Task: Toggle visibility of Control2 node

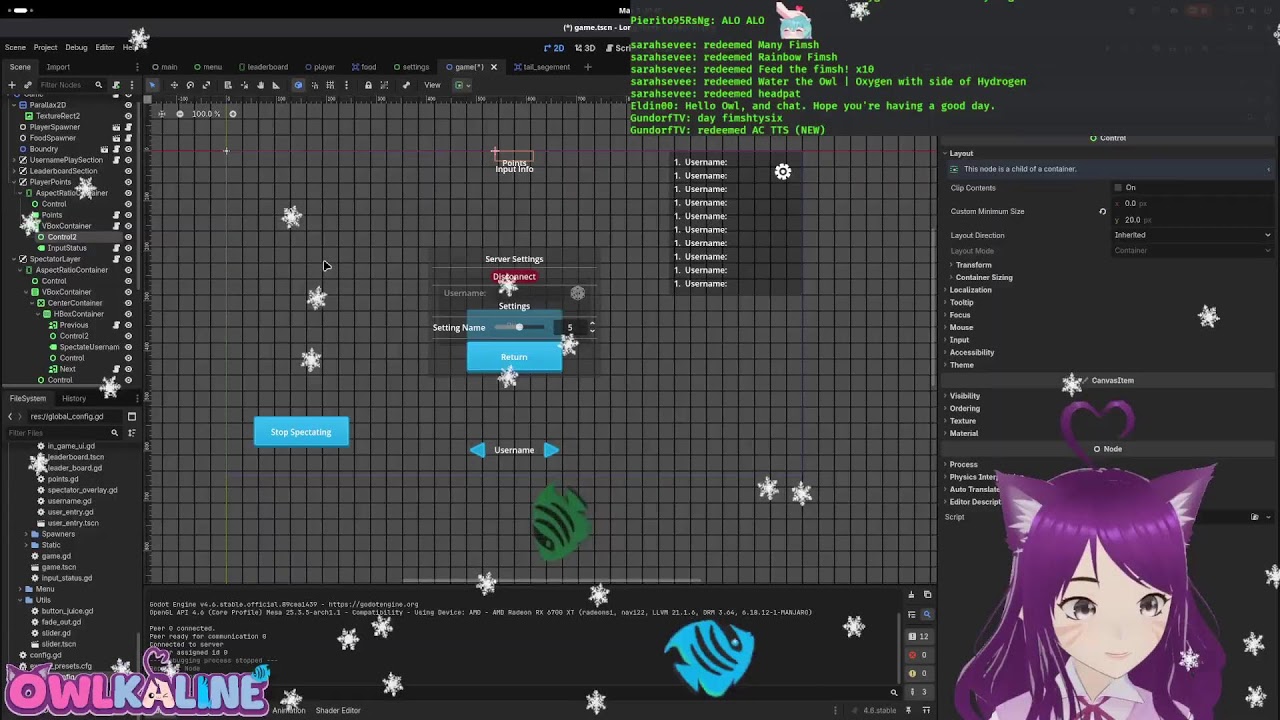Action: (128, 237)
